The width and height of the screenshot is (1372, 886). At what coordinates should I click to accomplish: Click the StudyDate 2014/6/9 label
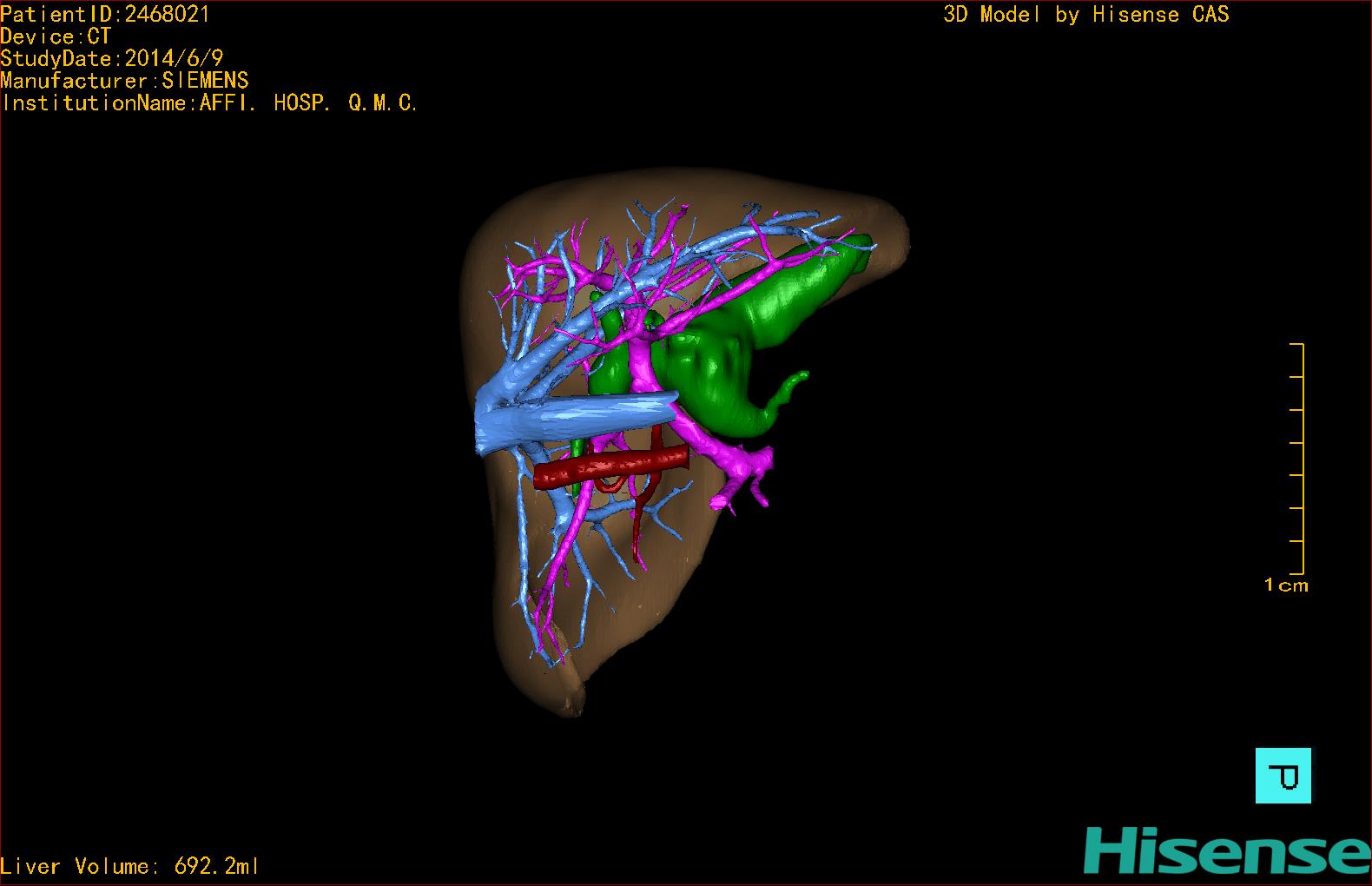pyautogui.click(x=112, y=58)
